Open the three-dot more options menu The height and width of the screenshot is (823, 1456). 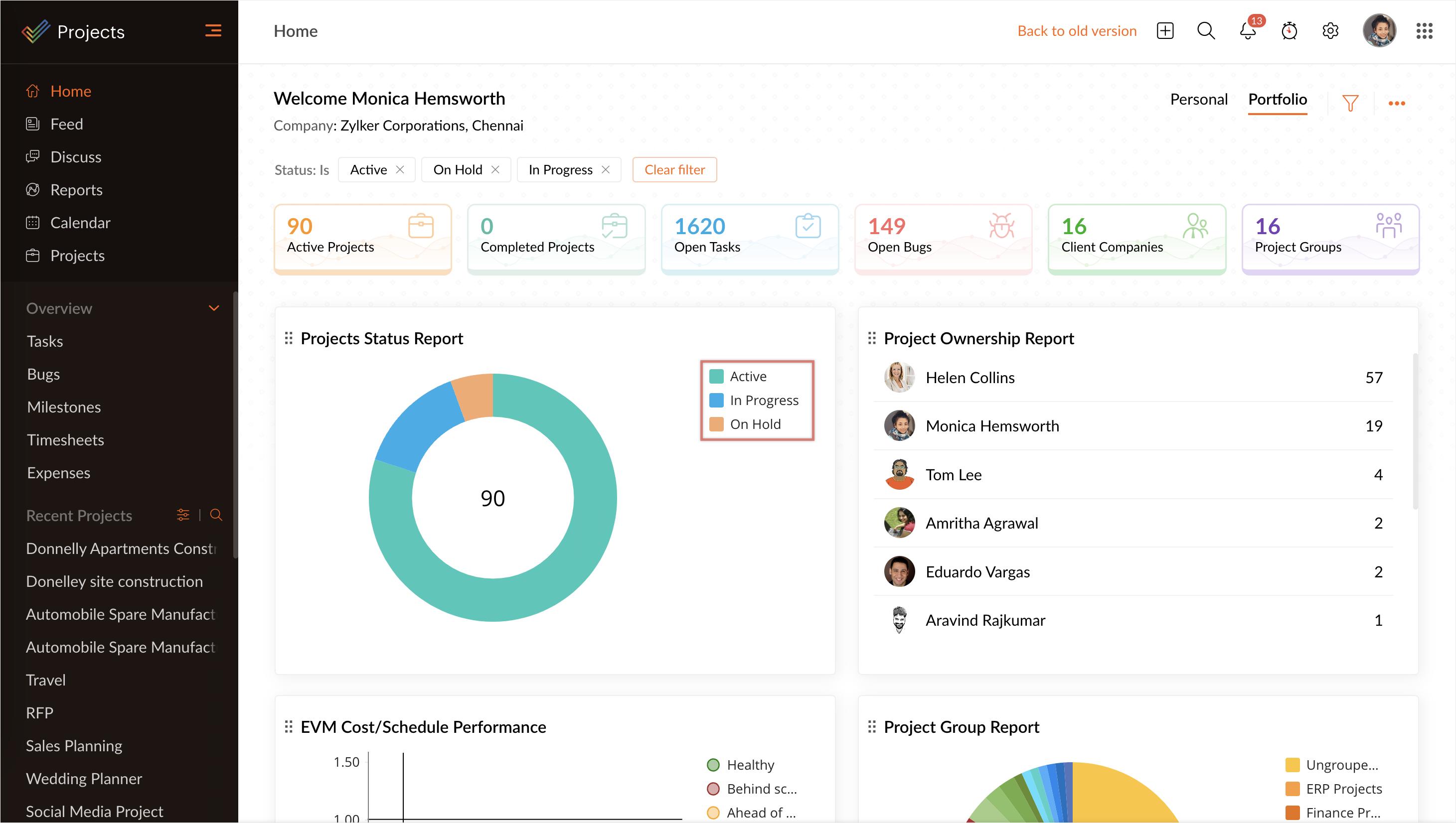1396,103
